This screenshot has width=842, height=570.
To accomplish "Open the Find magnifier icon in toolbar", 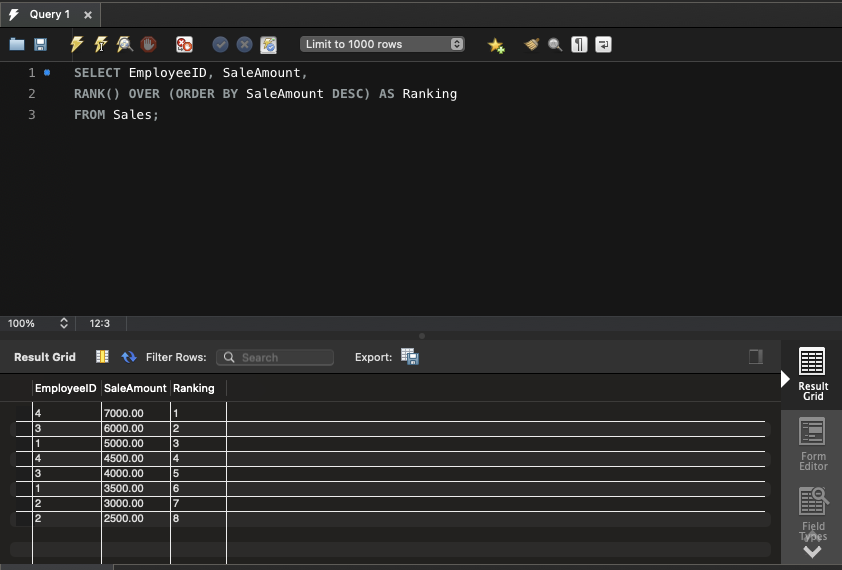I will (555, 44).
